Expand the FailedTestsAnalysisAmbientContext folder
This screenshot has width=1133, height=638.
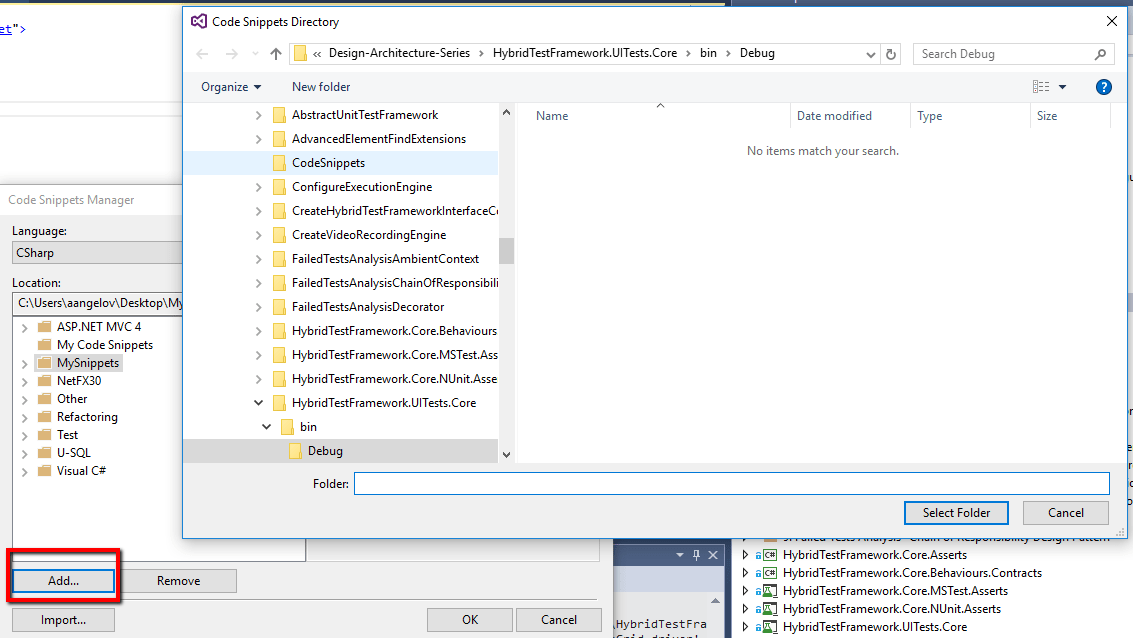click(x=259, y=259)
